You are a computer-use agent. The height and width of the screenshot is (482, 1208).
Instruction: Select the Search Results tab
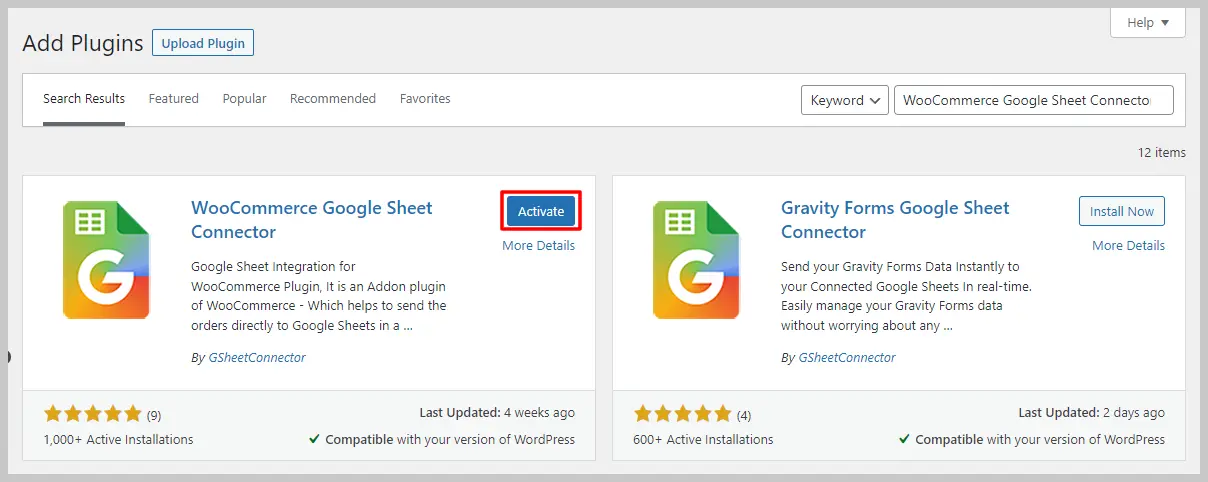[84, 99]
